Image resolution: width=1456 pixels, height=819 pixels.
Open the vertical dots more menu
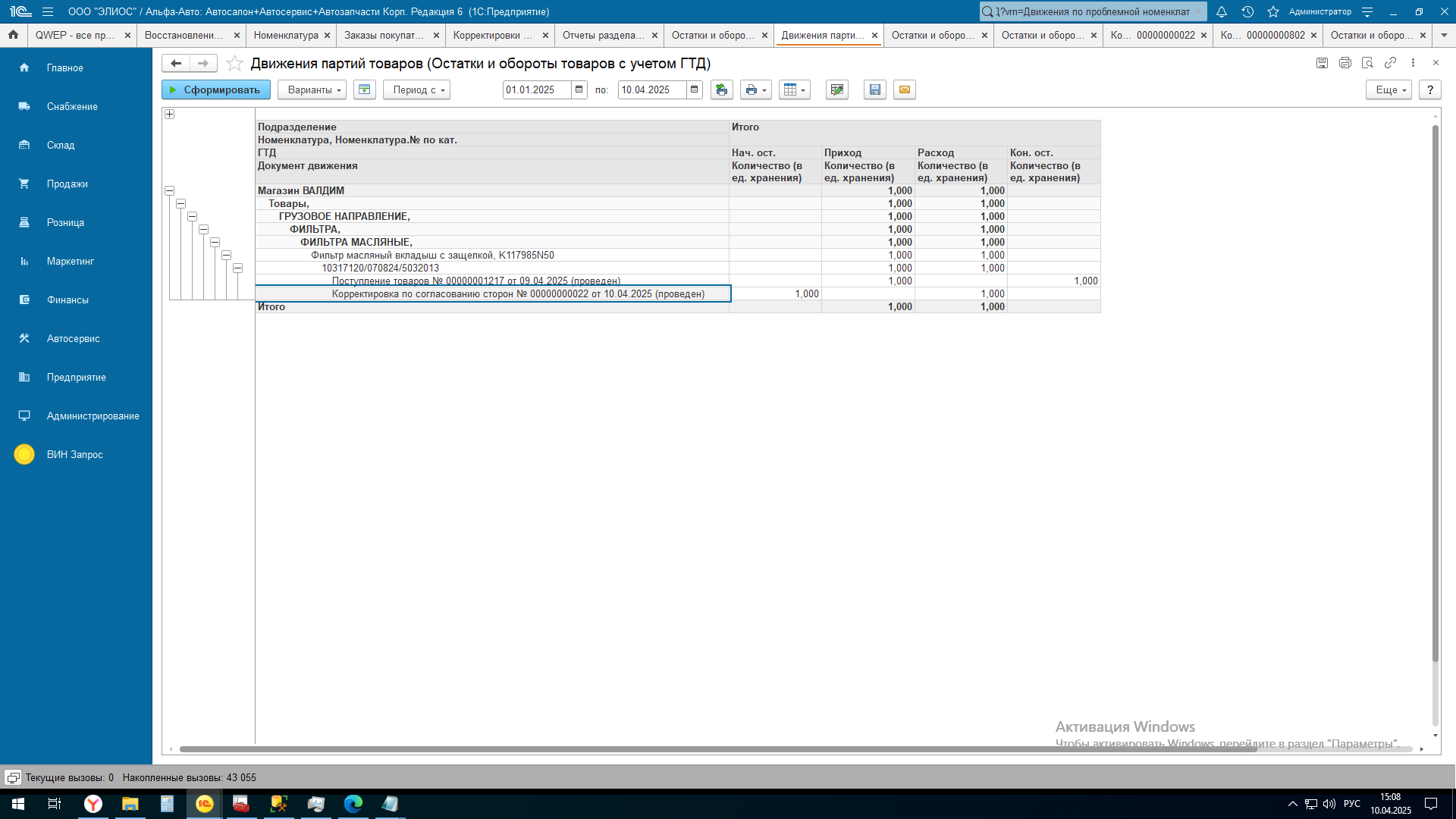pos(1413,63)
